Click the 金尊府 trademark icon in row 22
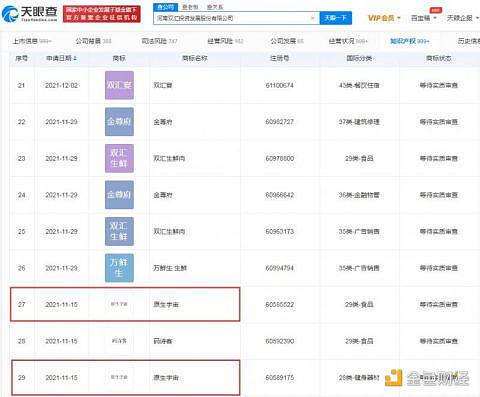This screenshot has width=480, height=397. click(x=119, y=122)
